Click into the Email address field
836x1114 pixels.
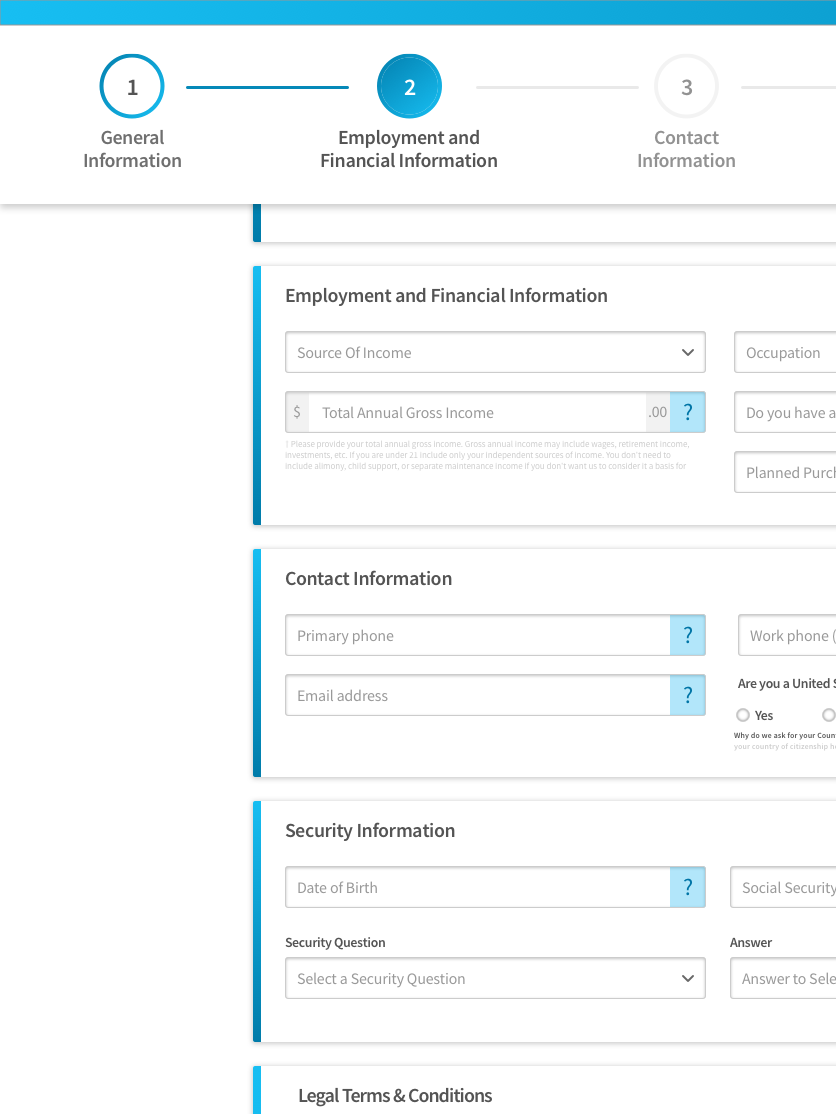478,695
